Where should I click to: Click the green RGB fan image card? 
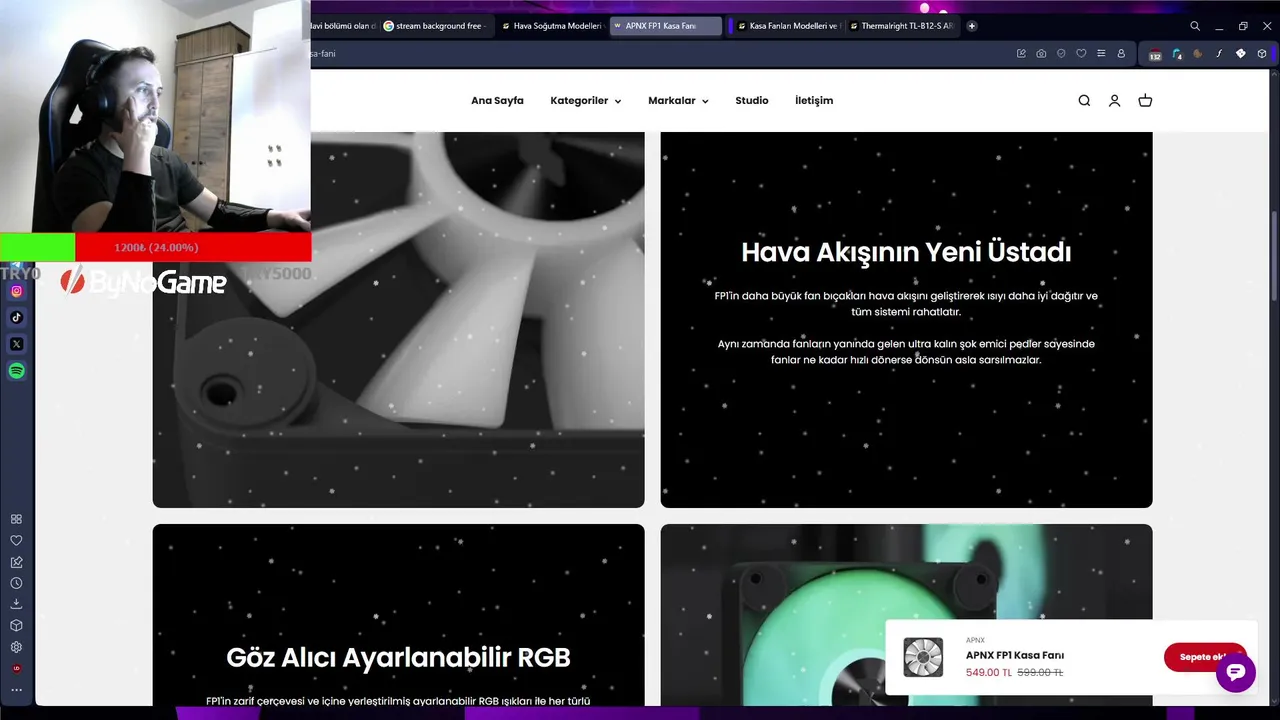point(906,615)
